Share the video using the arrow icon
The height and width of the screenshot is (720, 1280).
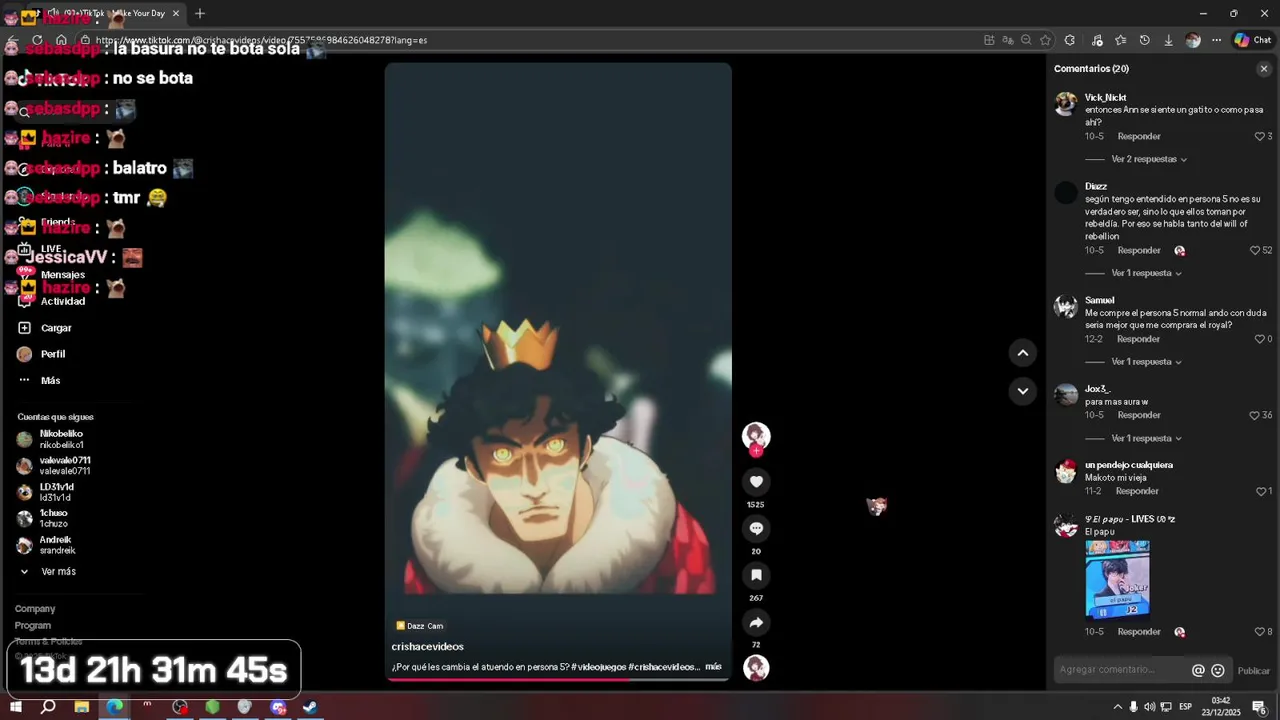pos(756,622)
